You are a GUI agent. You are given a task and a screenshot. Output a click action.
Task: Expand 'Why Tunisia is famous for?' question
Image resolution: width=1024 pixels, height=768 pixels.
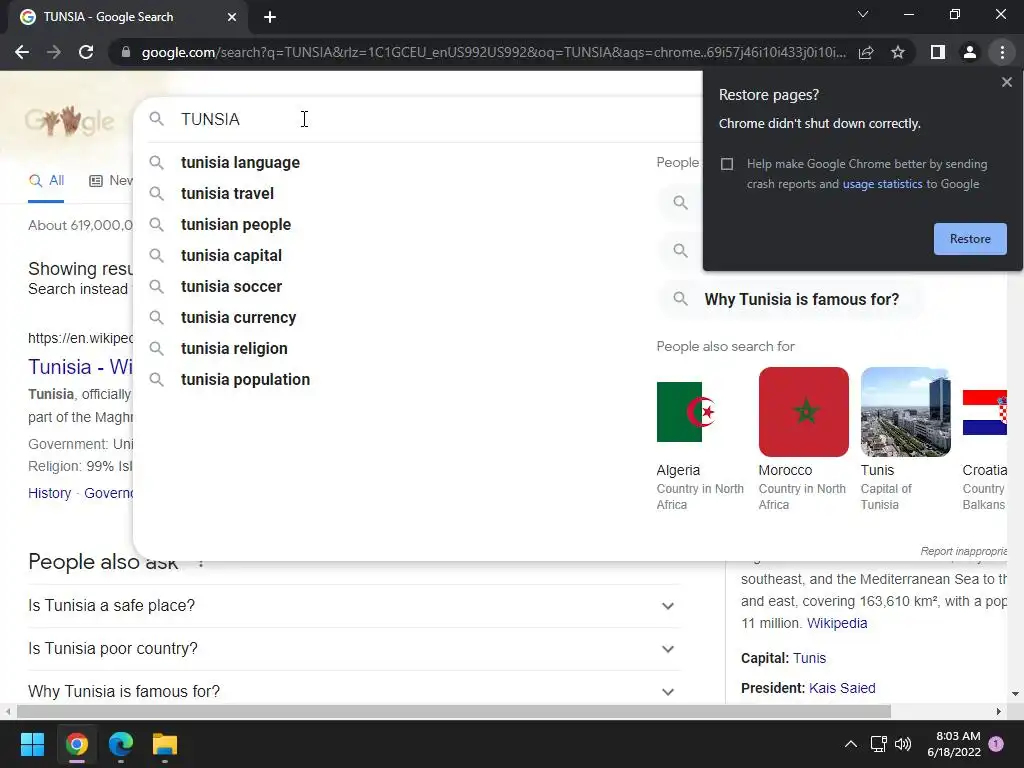pos(354,691)
